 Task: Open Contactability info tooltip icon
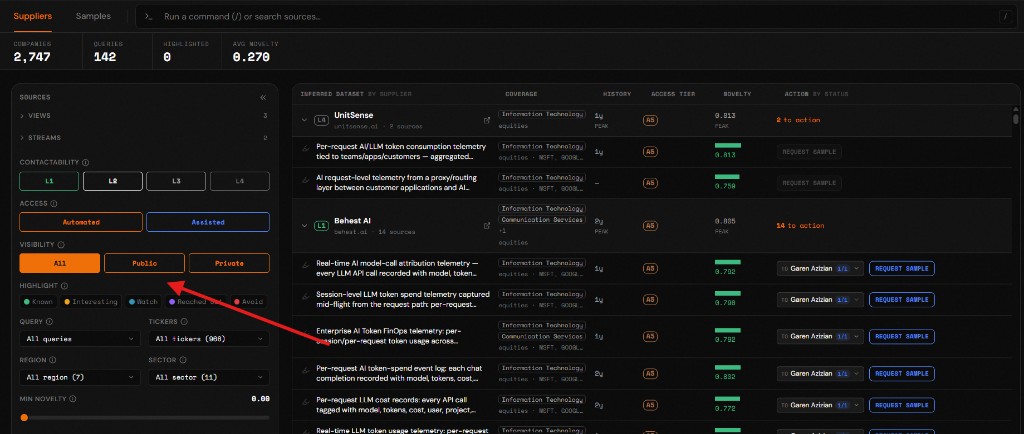tap(86, 163)
